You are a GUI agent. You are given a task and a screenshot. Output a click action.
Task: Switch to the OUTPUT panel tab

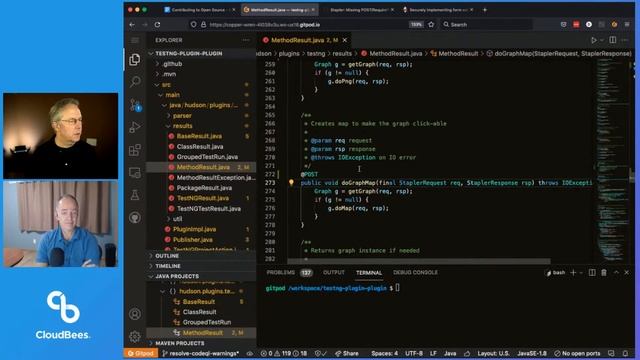point(333,272)
